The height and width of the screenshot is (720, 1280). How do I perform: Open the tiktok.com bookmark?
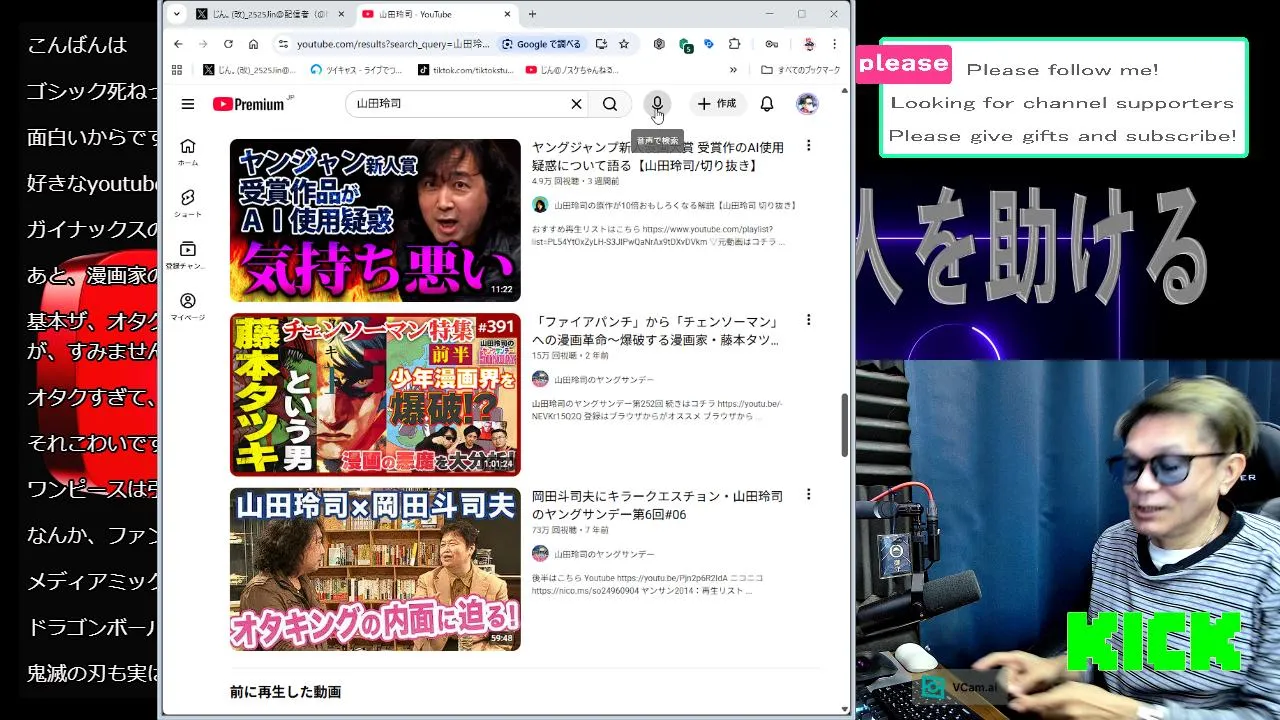coord(464,70)
